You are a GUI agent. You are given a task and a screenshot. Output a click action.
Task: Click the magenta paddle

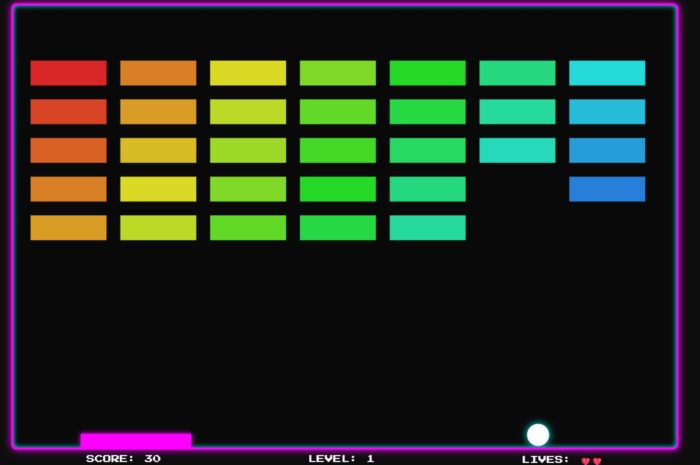click(x=135, y=441)
